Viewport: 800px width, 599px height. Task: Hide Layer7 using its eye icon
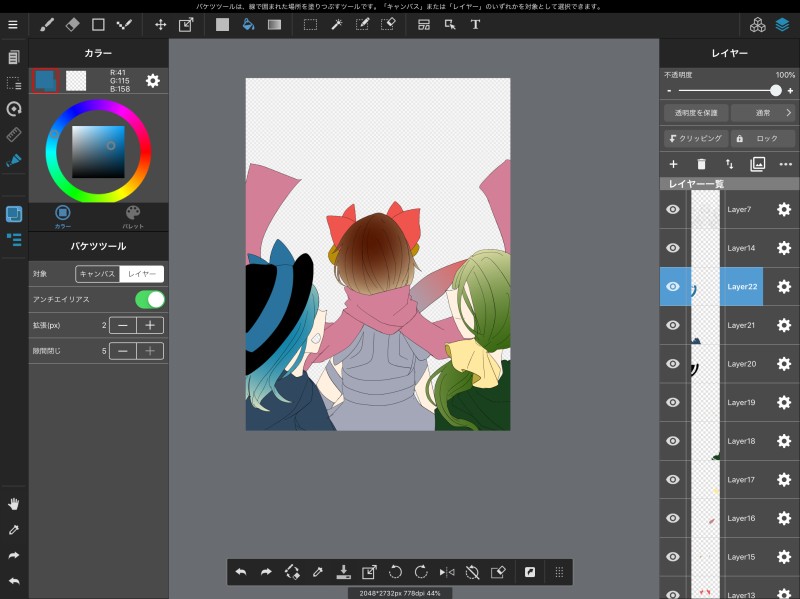point(673,209)
